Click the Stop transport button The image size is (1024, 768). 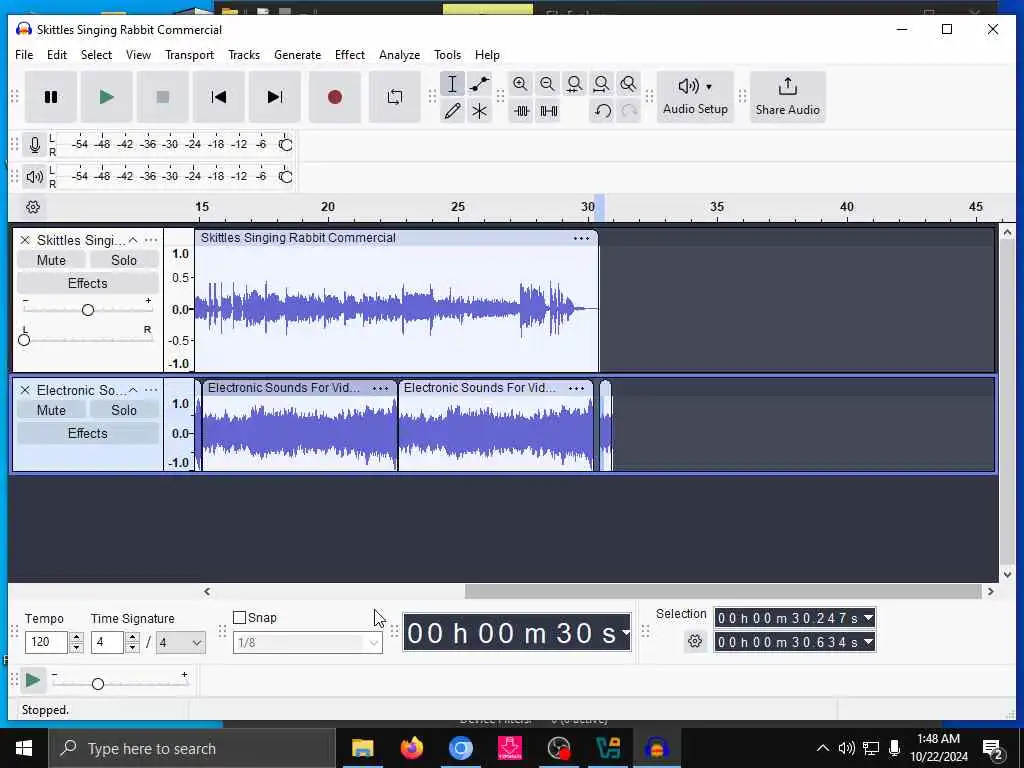coord(163,97)
